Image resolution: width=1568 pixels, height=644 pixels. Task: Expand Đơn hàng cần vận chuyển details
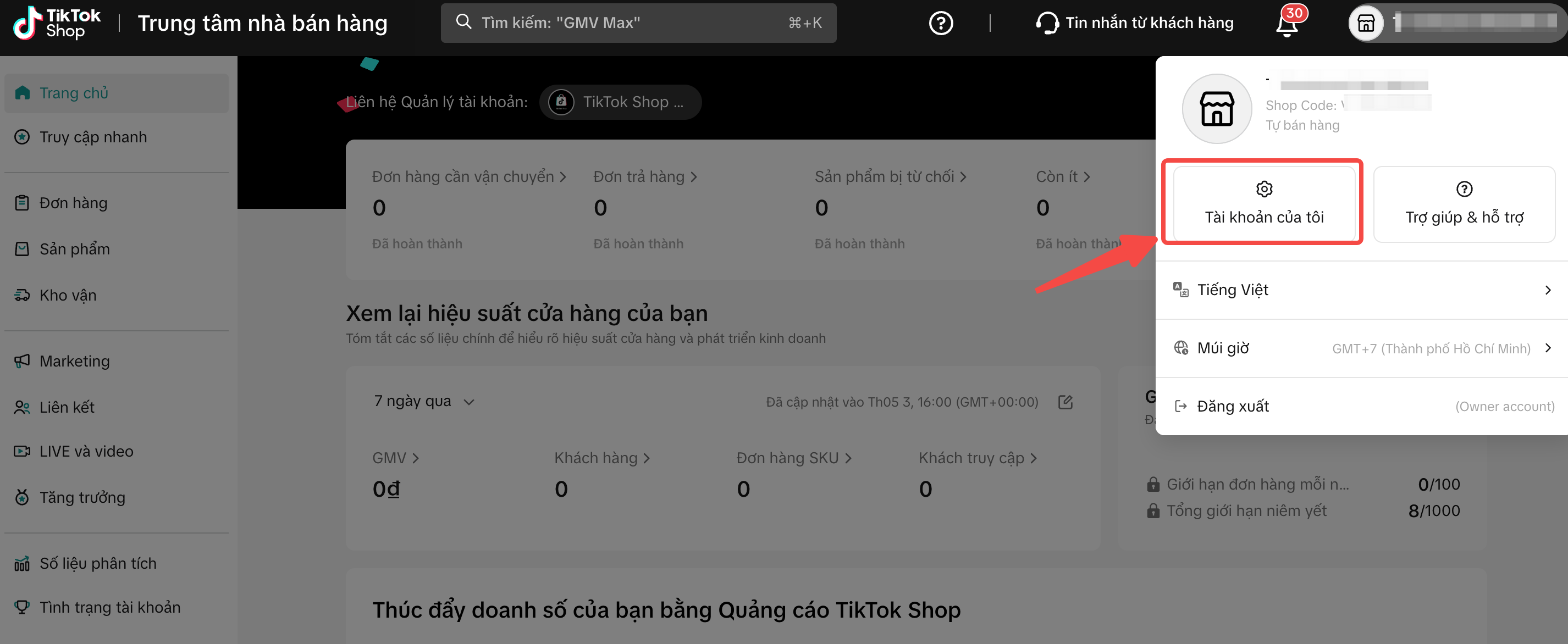tap(470, 176)
